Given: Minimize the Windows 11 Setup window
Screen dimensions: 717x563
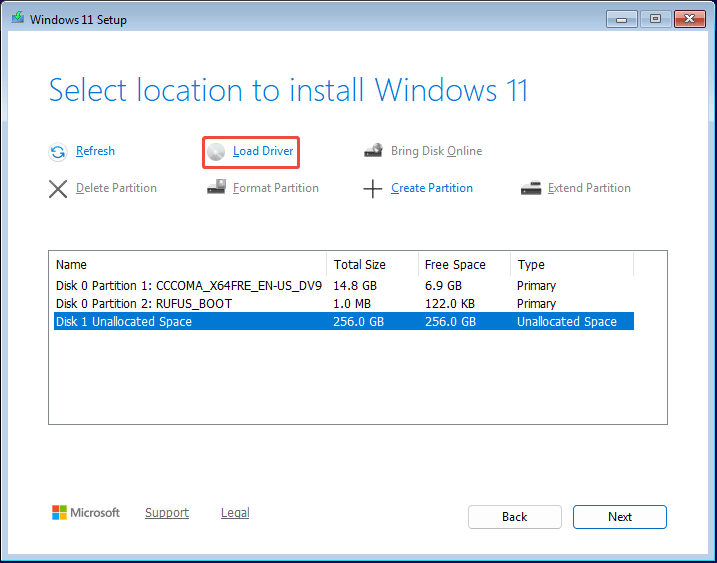Looking at the screenshot, I should pyautogui.click(x=621, y=19).
